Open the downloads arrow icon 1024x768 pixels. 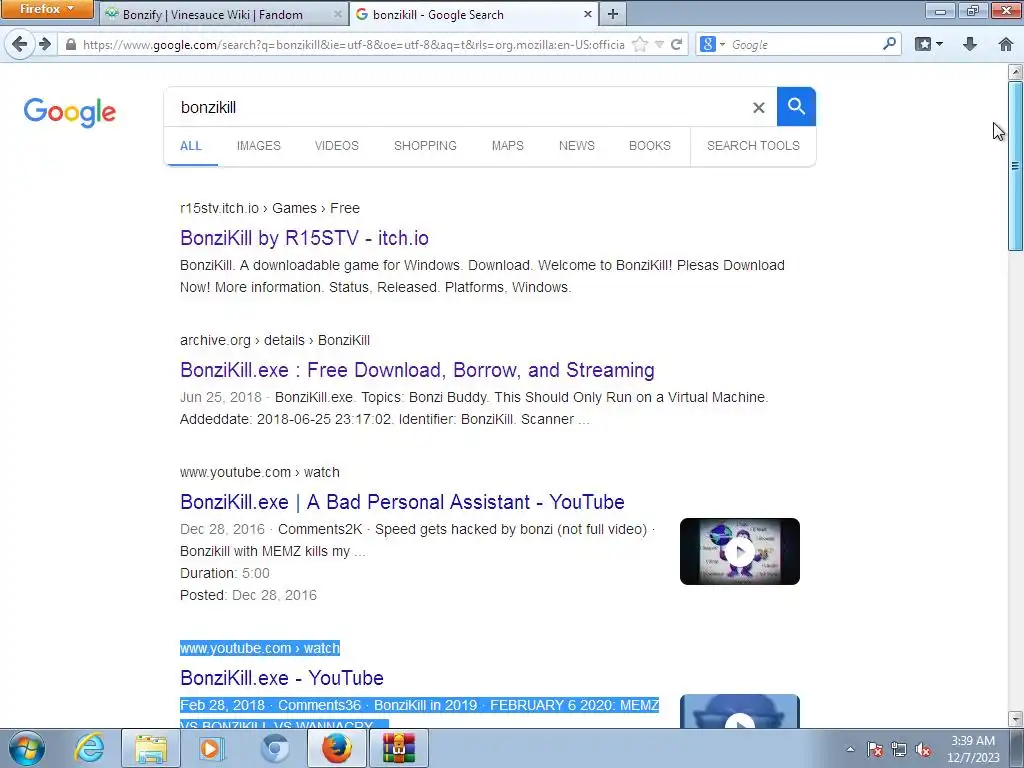[x=970, y=44]
